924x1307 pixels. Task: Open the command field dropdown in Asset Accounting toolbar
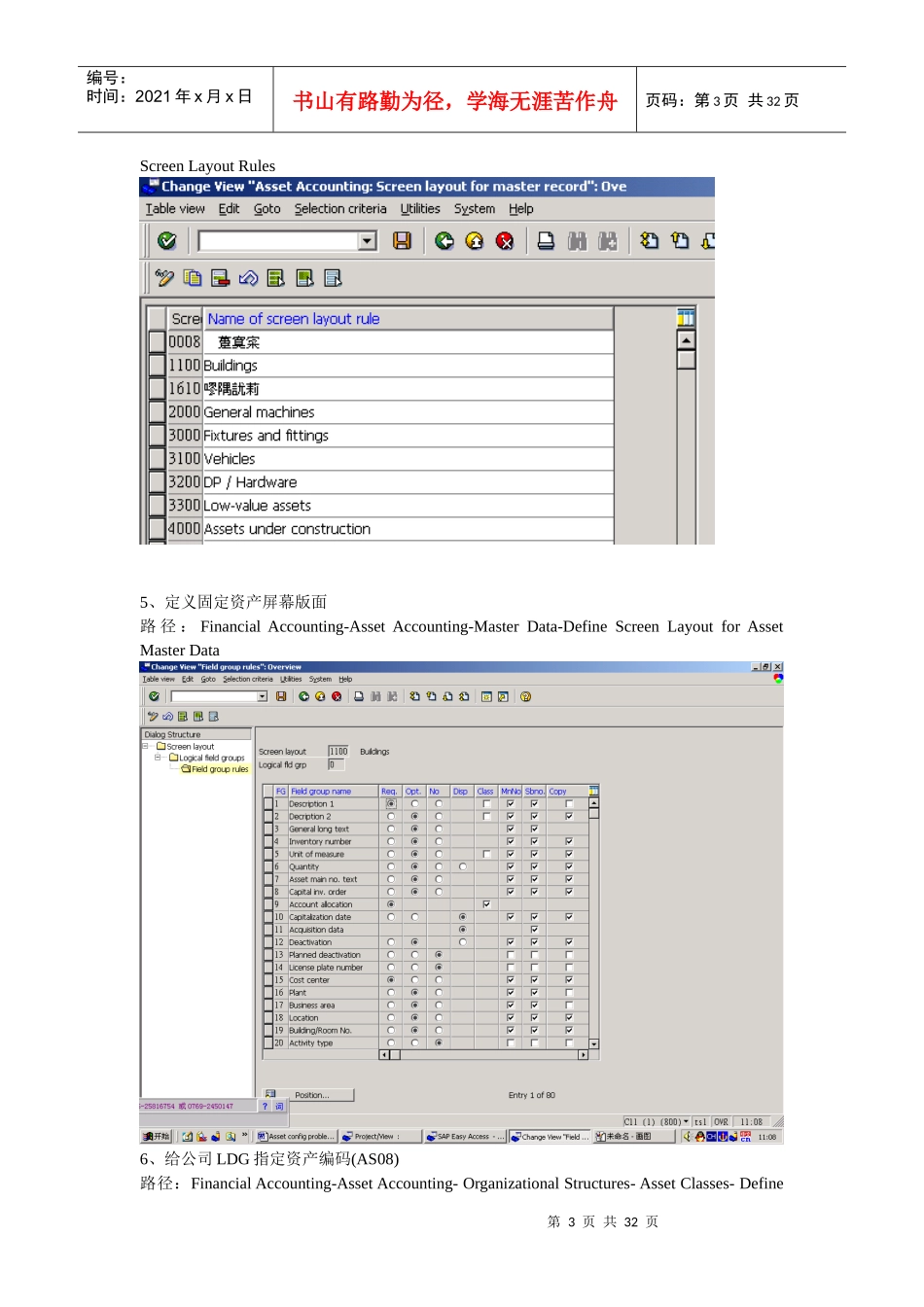pyautogui.click(x=367, y=240)
